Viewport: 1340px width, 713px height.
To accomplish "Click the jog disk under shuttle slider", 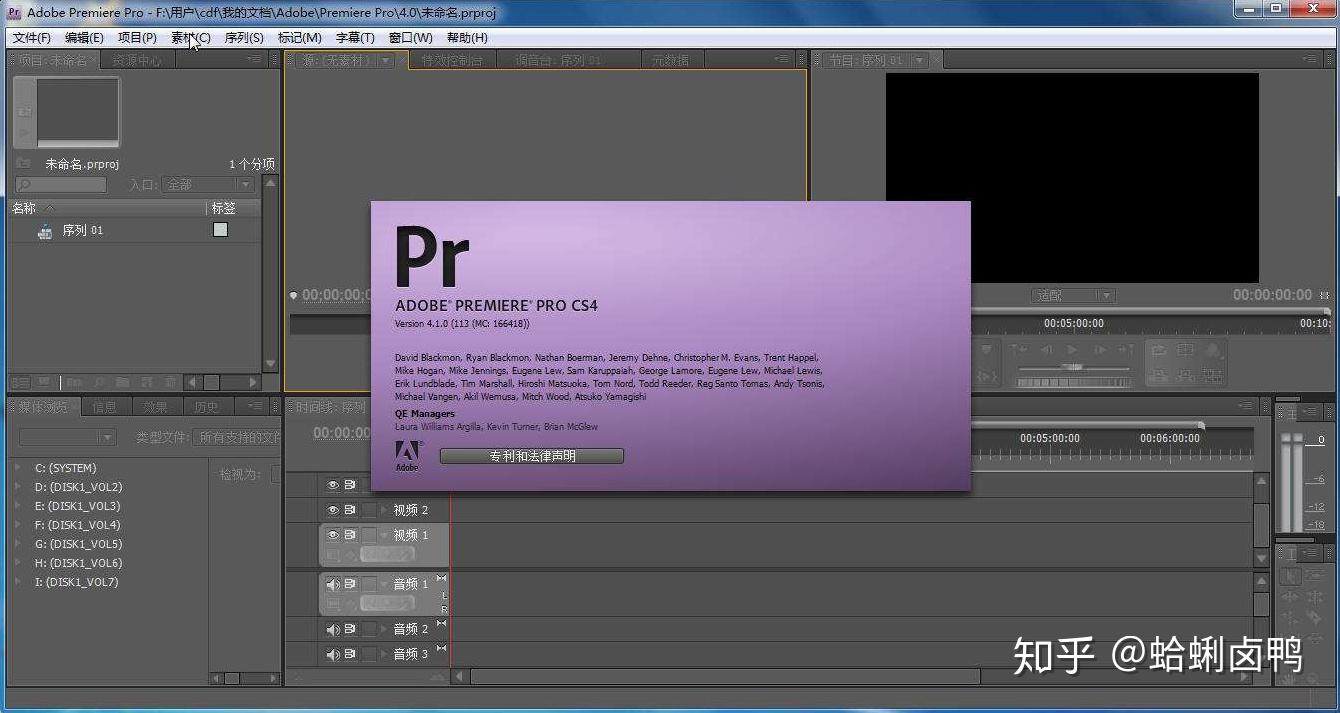I will tap(1072, 382).
